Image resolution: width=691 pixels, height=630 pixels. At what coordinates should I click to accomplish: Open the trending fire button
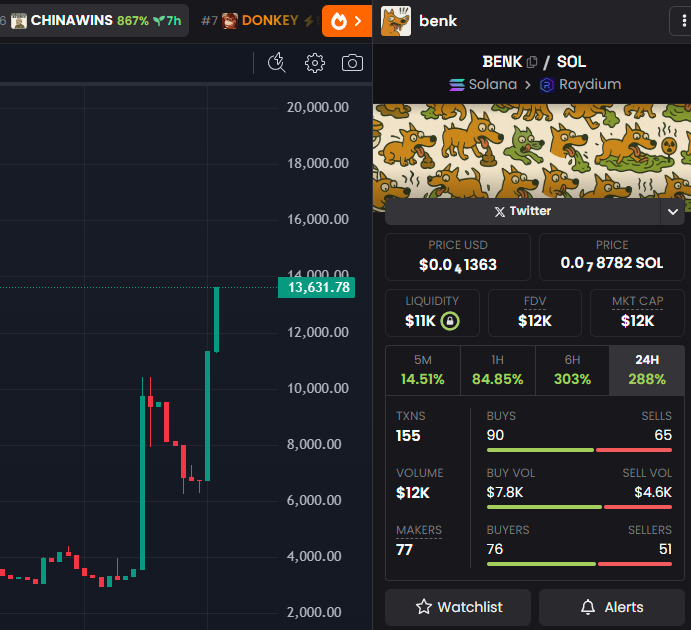click(x=347, y=21)
